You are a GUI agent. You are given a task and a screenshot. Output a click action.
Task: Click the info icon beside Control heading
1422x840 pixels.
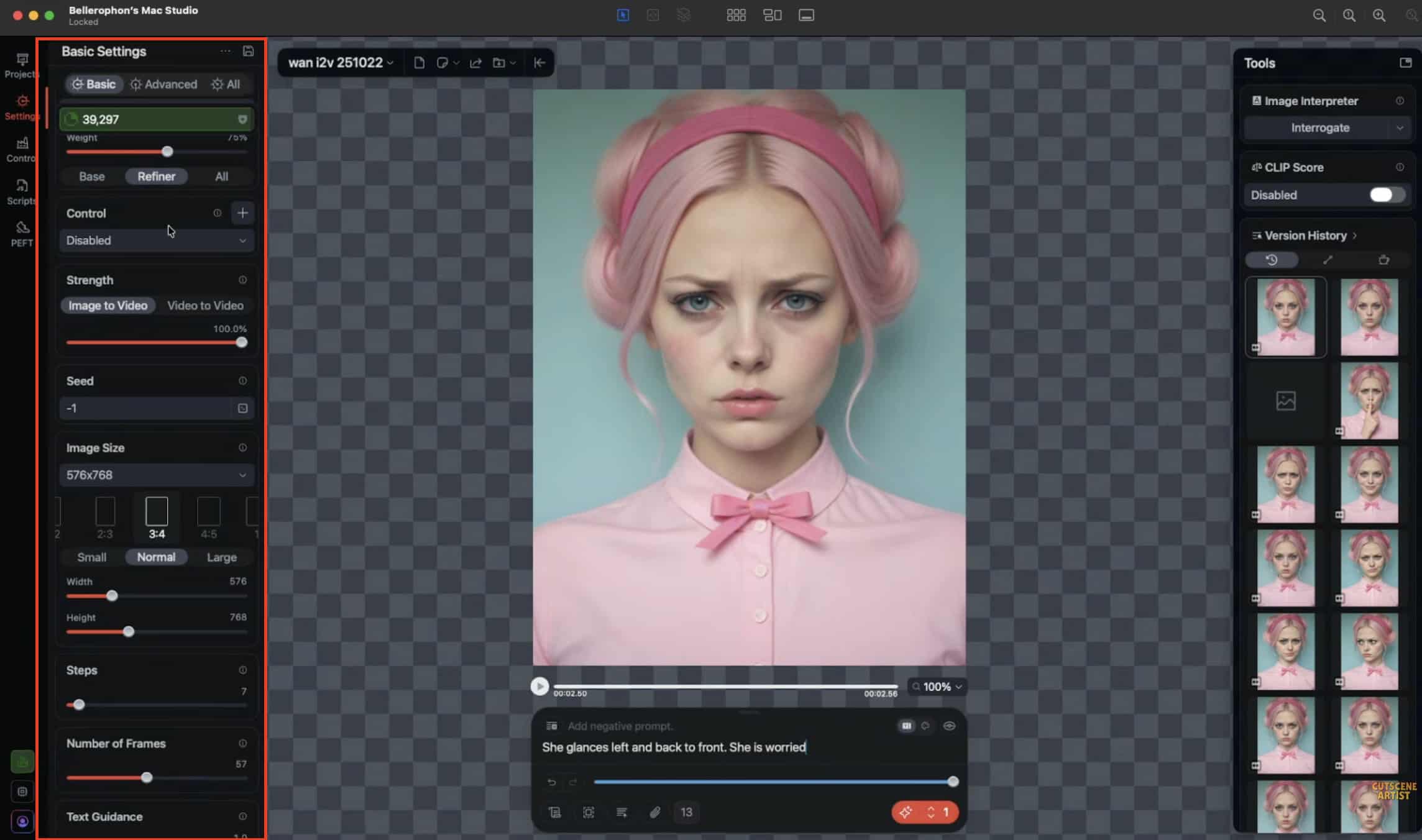pos(217,213)
